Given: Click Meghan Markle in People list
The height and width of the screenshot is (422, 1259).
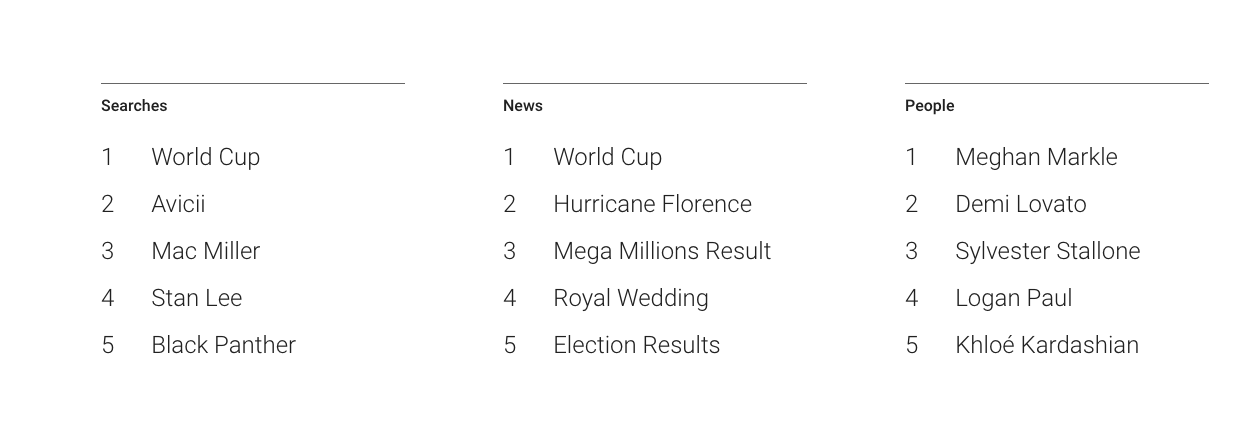Looking at the screenshot, I should tap(1036, 157).
